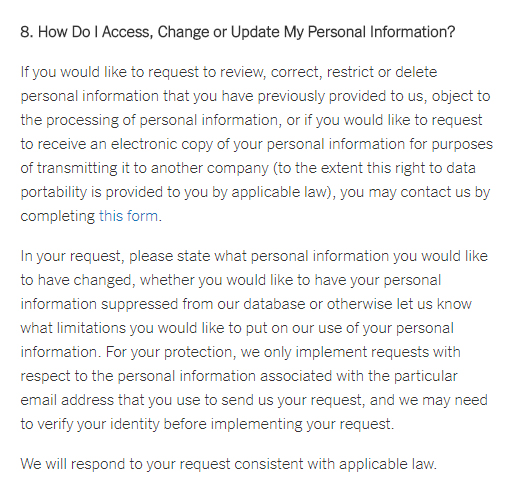Screen dimensions: 506x491
Task: Click the word "suppressed" in second paragraph
Action: point(139,304)
